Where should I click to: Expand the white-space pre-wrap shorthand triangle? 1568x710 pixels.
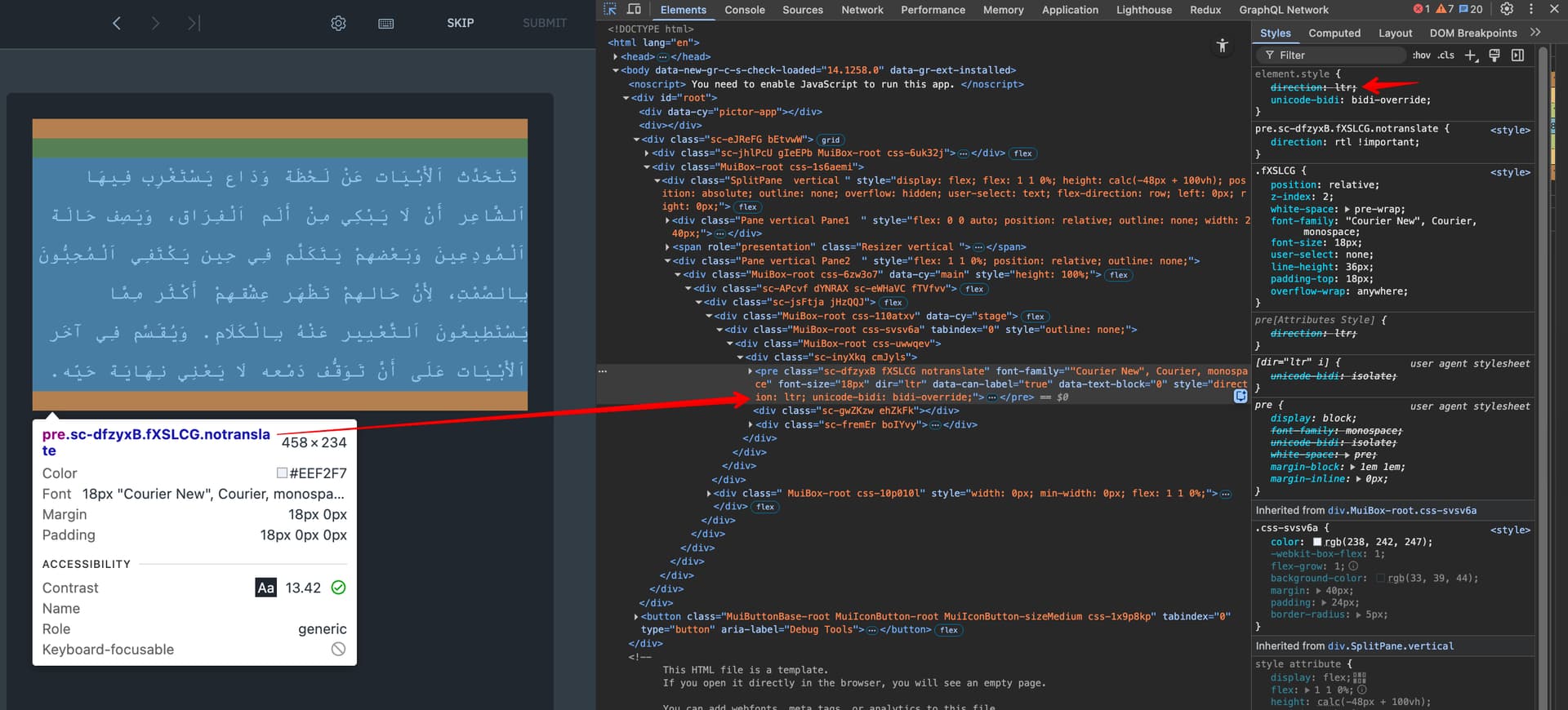pyautogui.click(x=1347, y=210)
